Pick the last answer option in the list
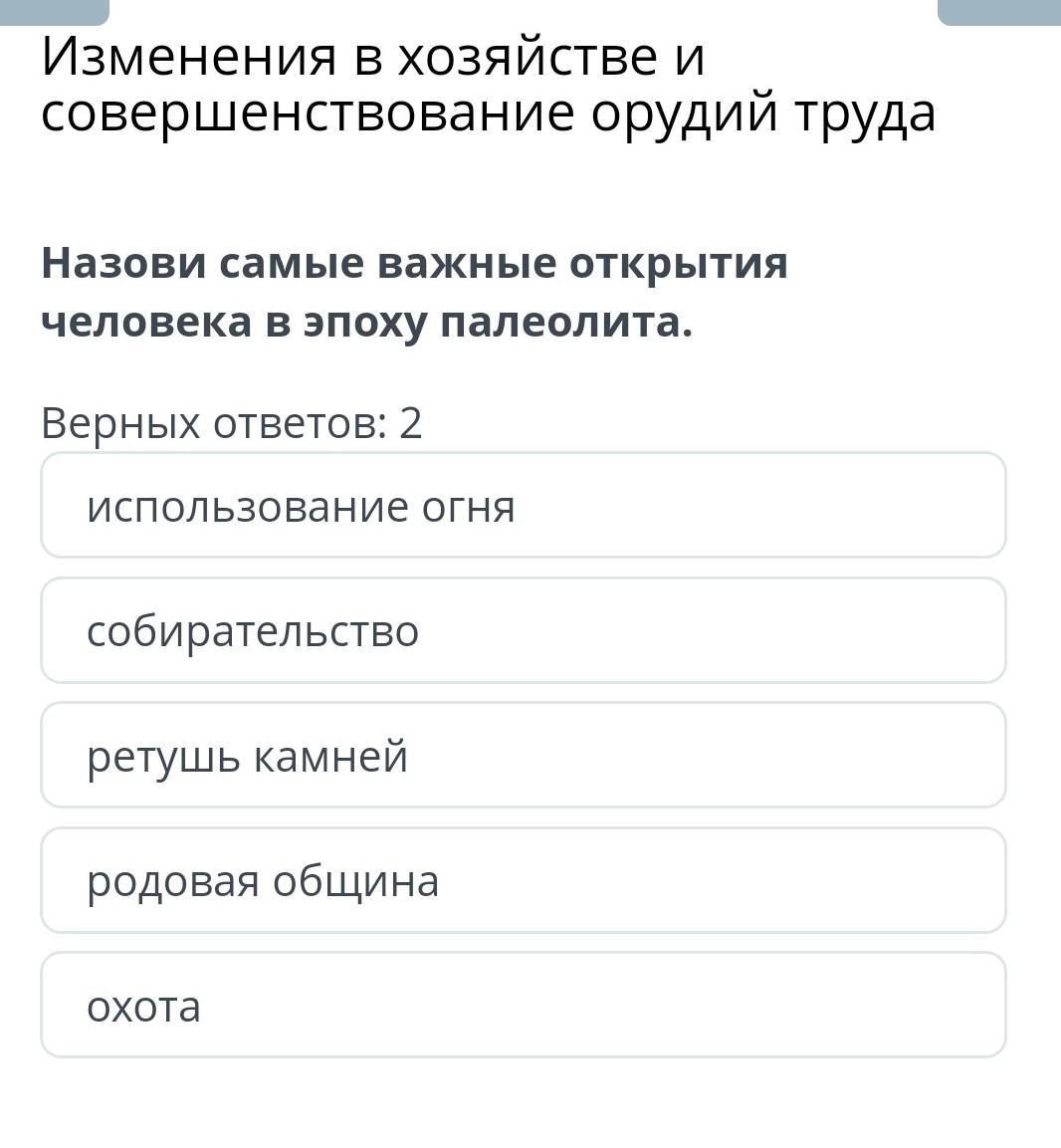The height and width of the screenshot is (1148, 1061). [x=524, y=1005]
